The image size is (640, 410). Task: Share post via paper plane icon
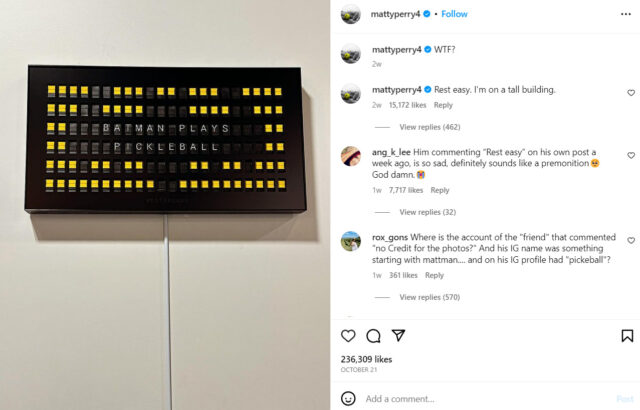(398, 335)
